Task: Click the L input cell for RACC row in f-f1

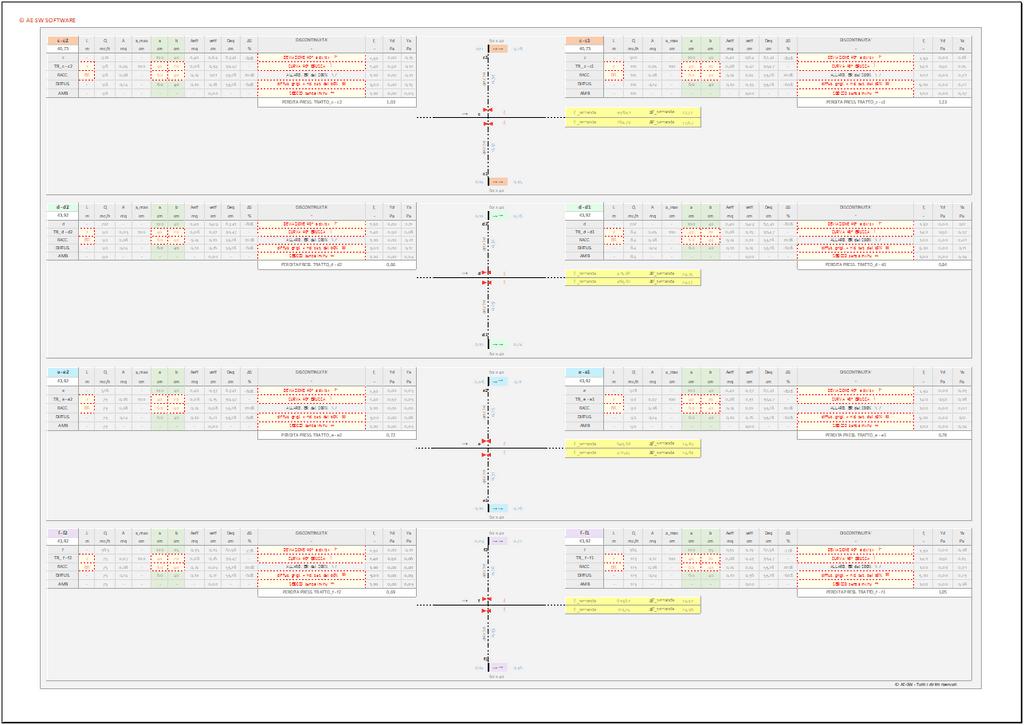Action: pyautogui.click(x=608, y=568)
